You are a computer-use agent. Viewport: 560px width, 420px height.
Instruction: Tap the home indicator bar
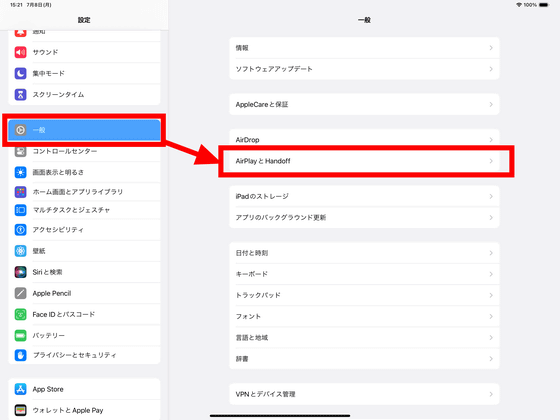[x=280, y=416]
